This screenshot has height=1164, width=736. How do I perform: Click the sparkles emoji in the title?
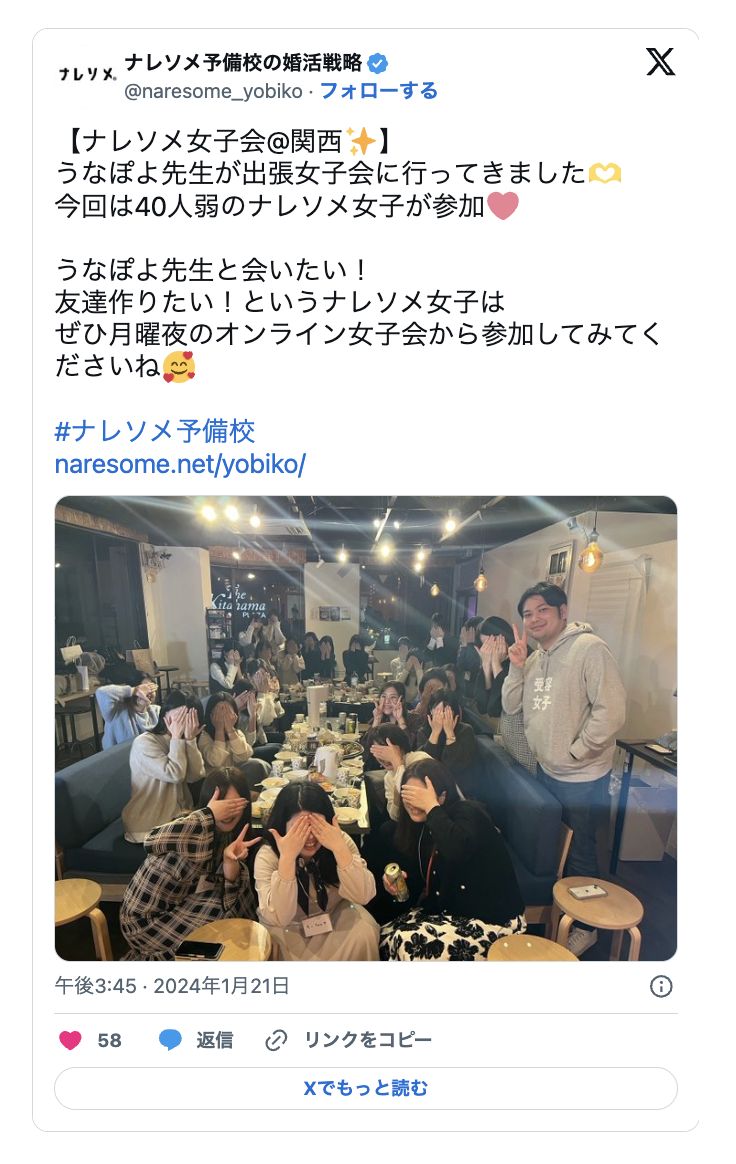click(361, 141)
